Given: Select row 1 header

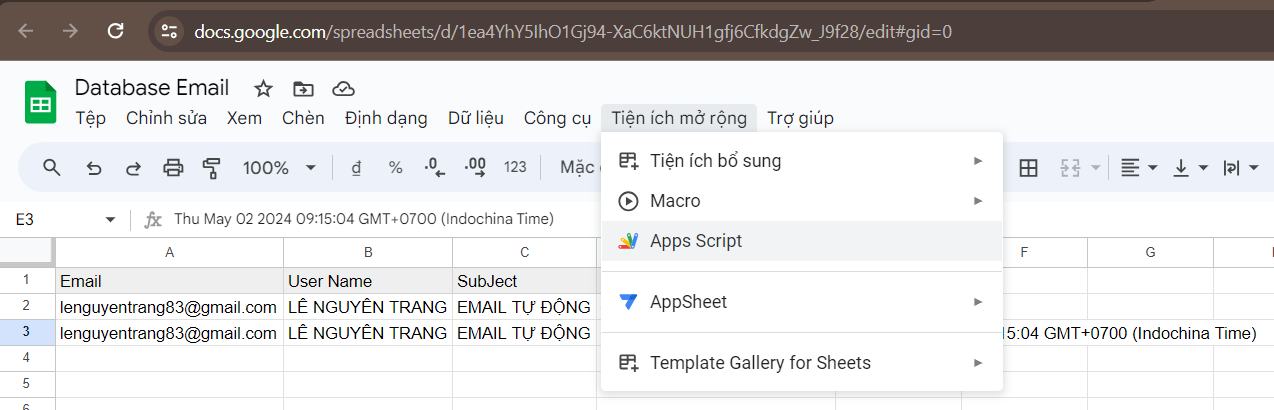Looking at the screenshot, I should [27, 281].
